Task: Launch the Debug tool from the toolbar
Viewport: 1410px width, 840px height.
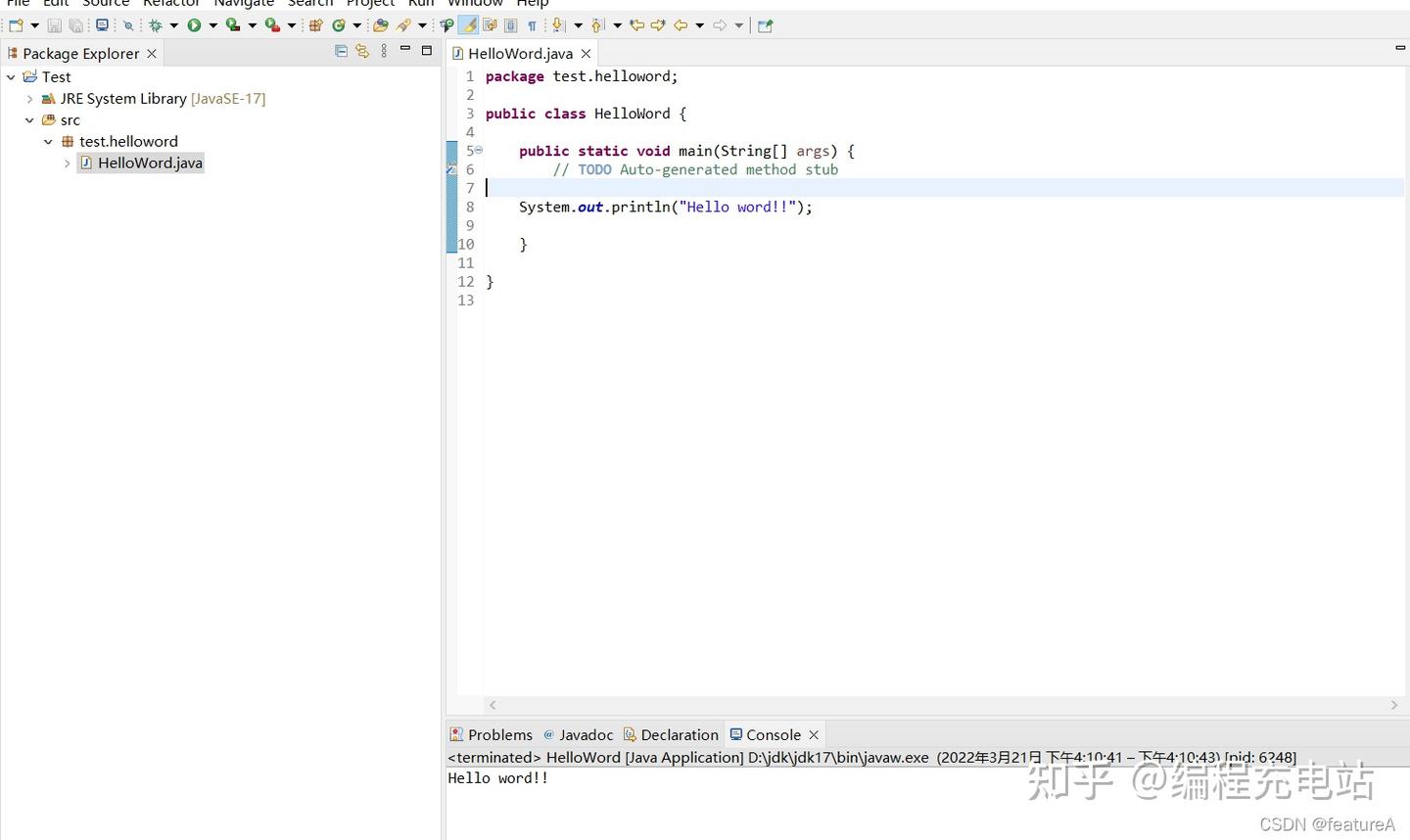Action: 153,24
